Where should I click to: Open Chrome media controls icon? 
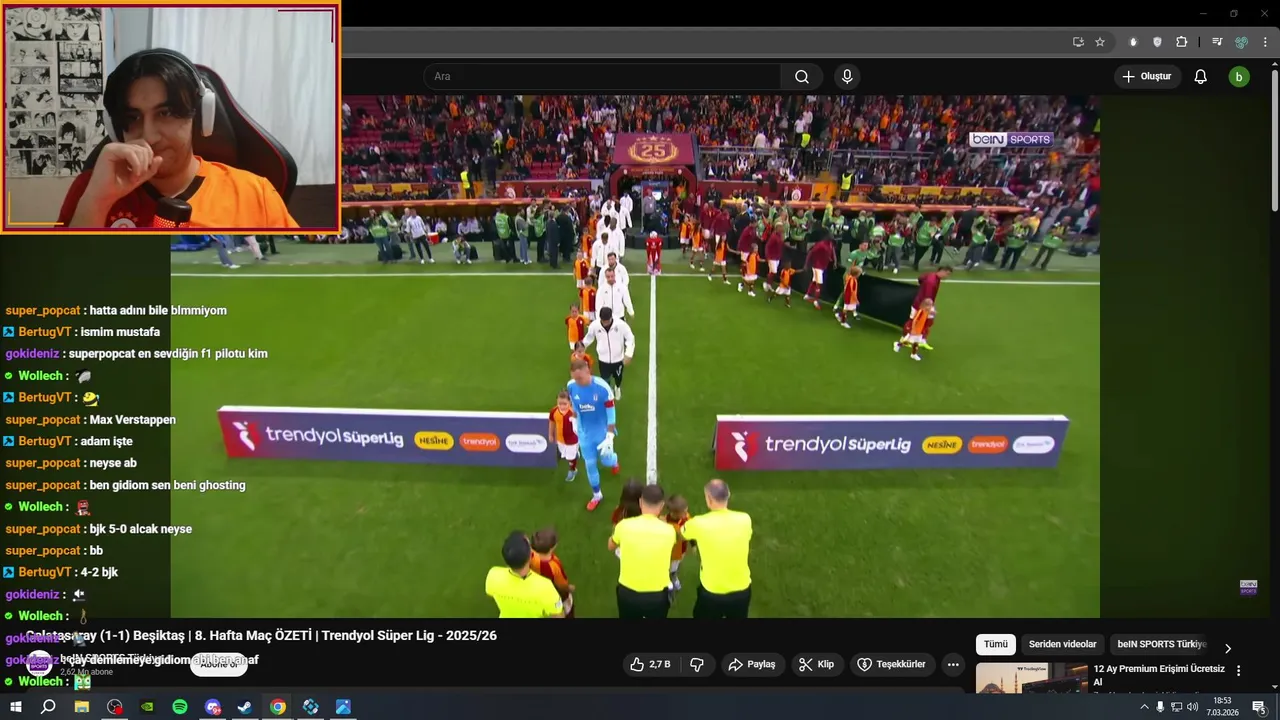click(1217, 42)
